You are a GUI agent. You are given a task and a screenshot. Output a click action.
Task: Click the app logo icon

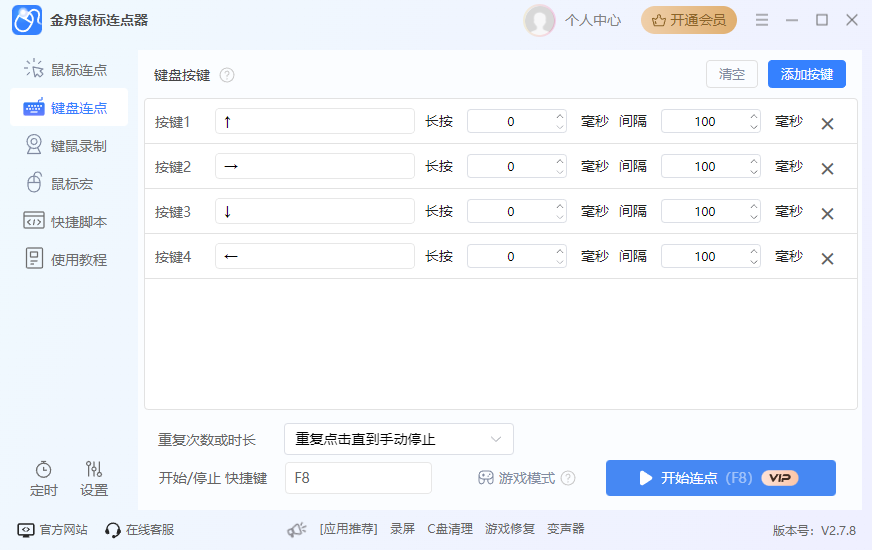(x=27, y=20)
